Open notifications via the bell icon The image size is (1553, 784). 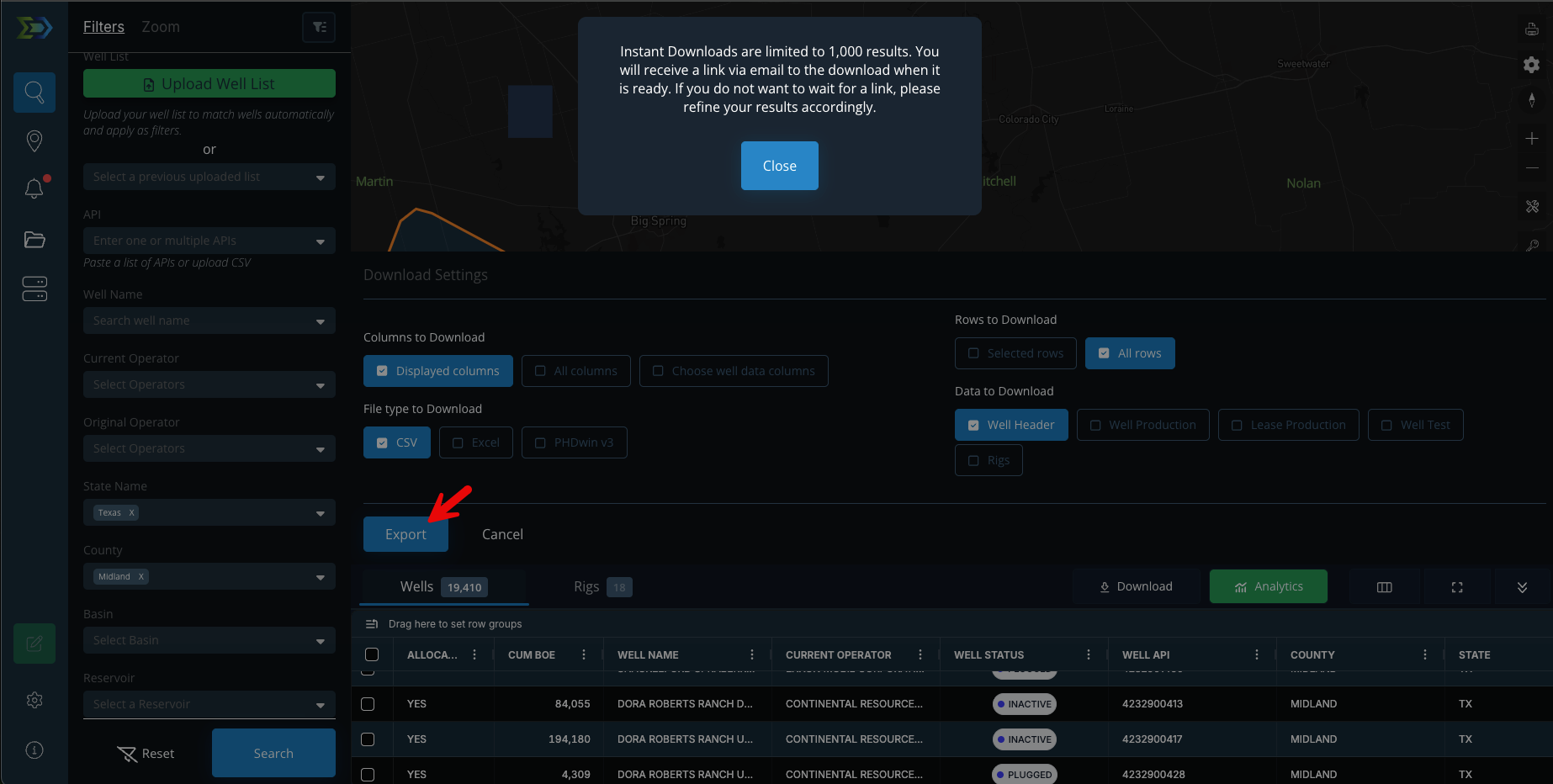[x=34, y=188]
